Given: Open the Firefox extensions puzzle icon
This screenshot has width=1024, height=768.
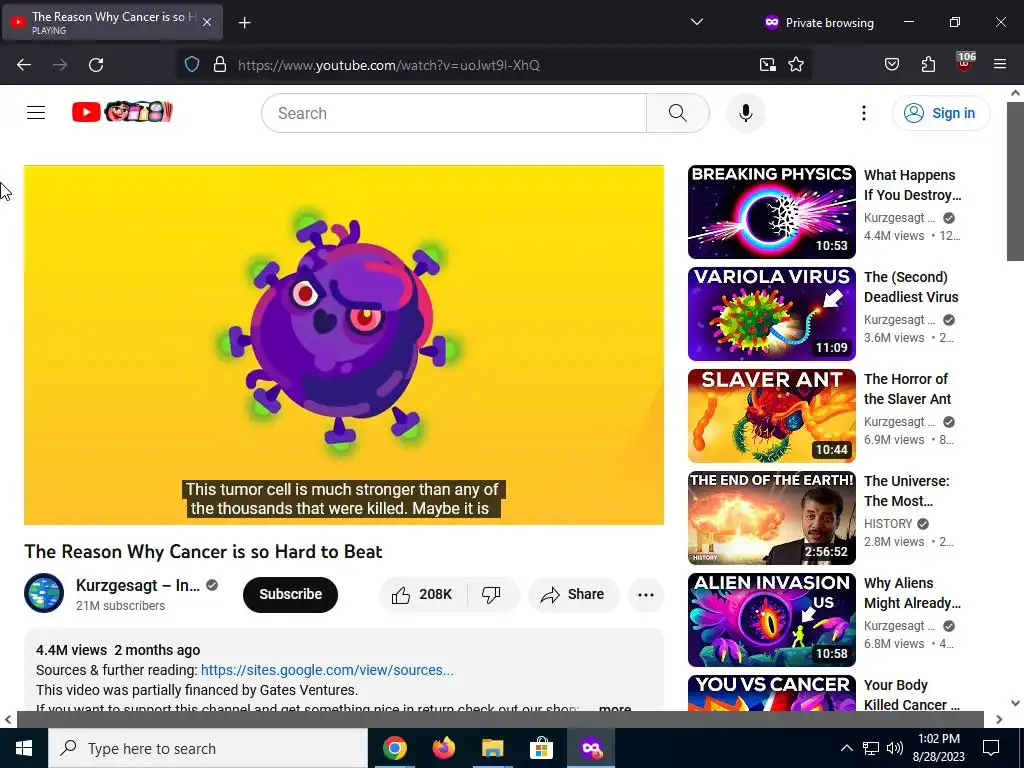Looking at the screenshot, I should pos(928,65).
